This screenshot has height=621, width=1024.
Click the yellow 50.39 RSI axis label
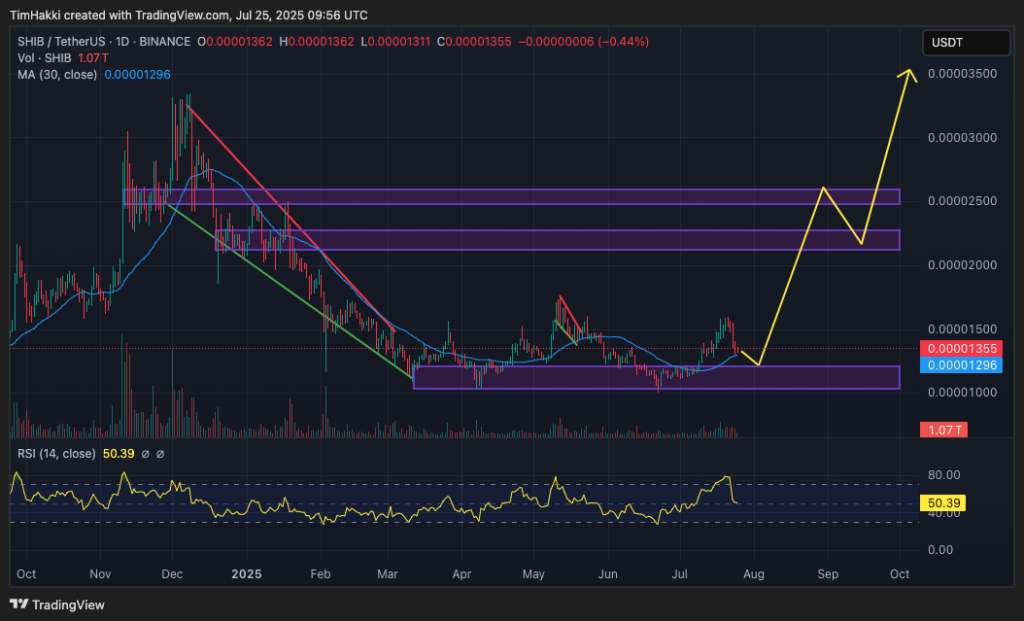pyautogui.click(x=944, y=501)
